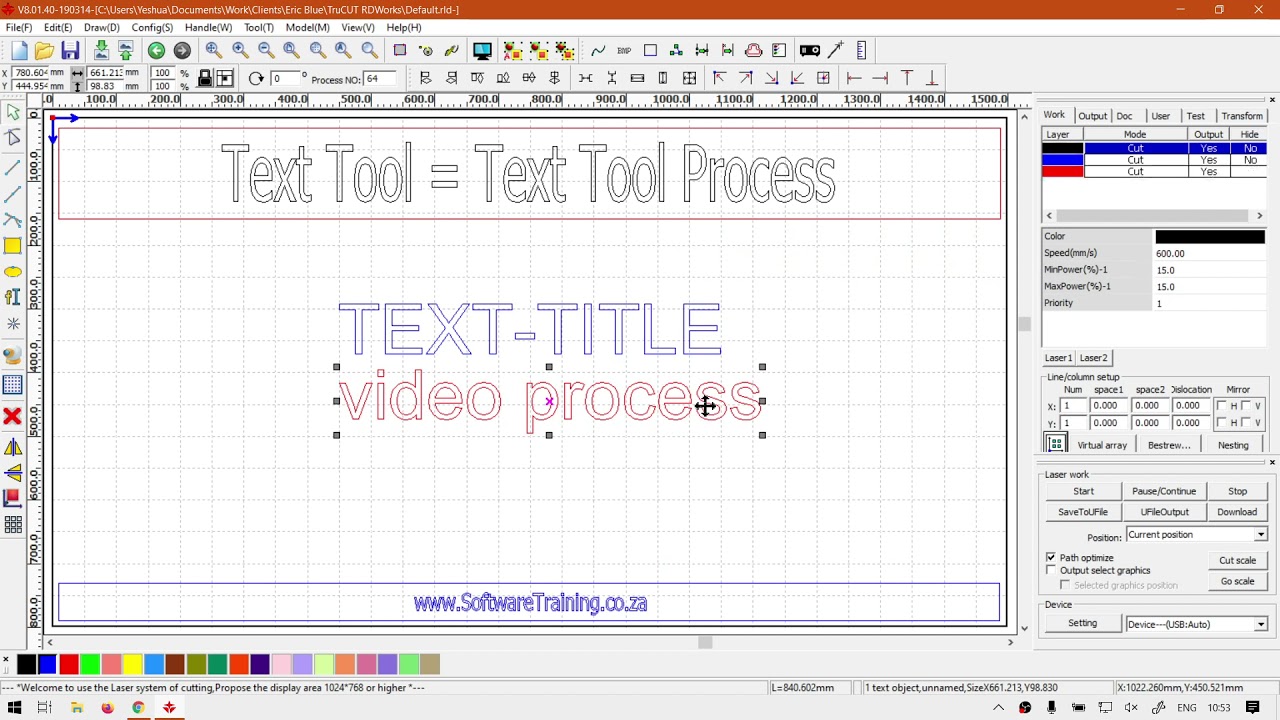Toggle Hide No for blue layer

pyautogui.click(x=1250, y=160)
